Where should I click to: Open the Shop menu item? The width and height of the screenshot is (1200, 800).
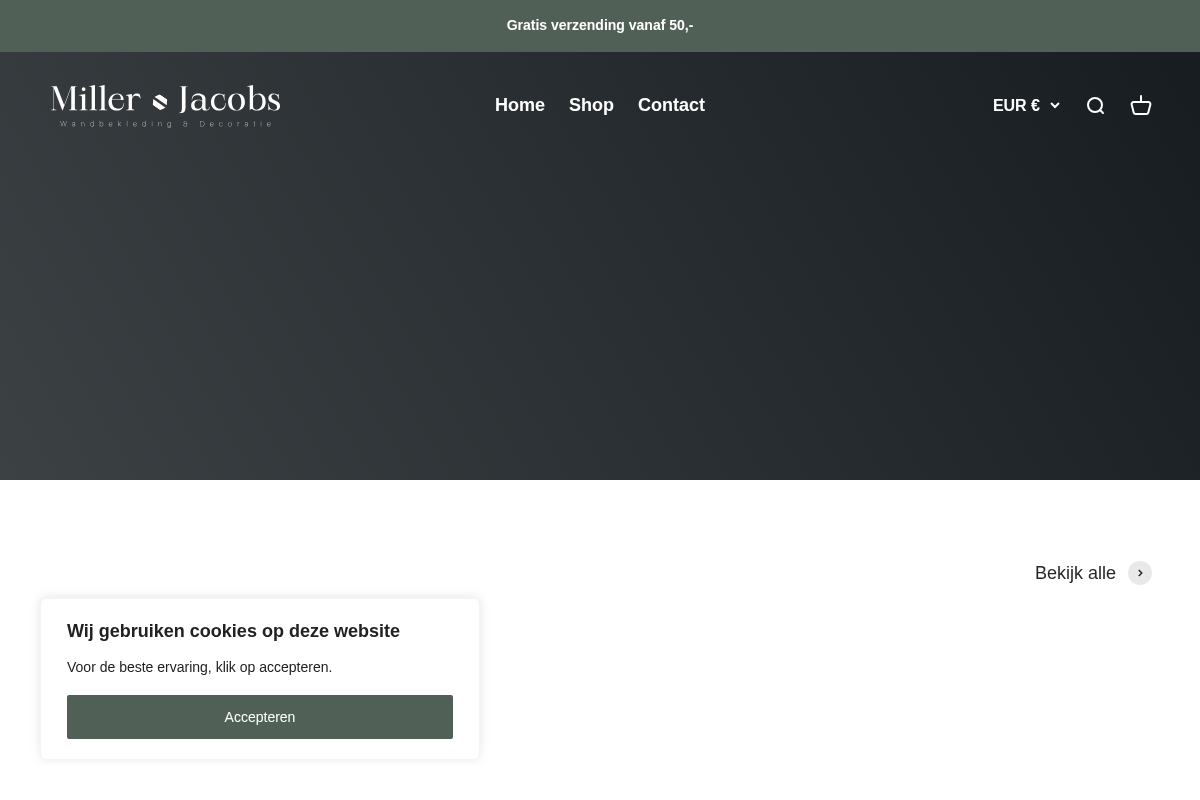click(x=591, y=105)
